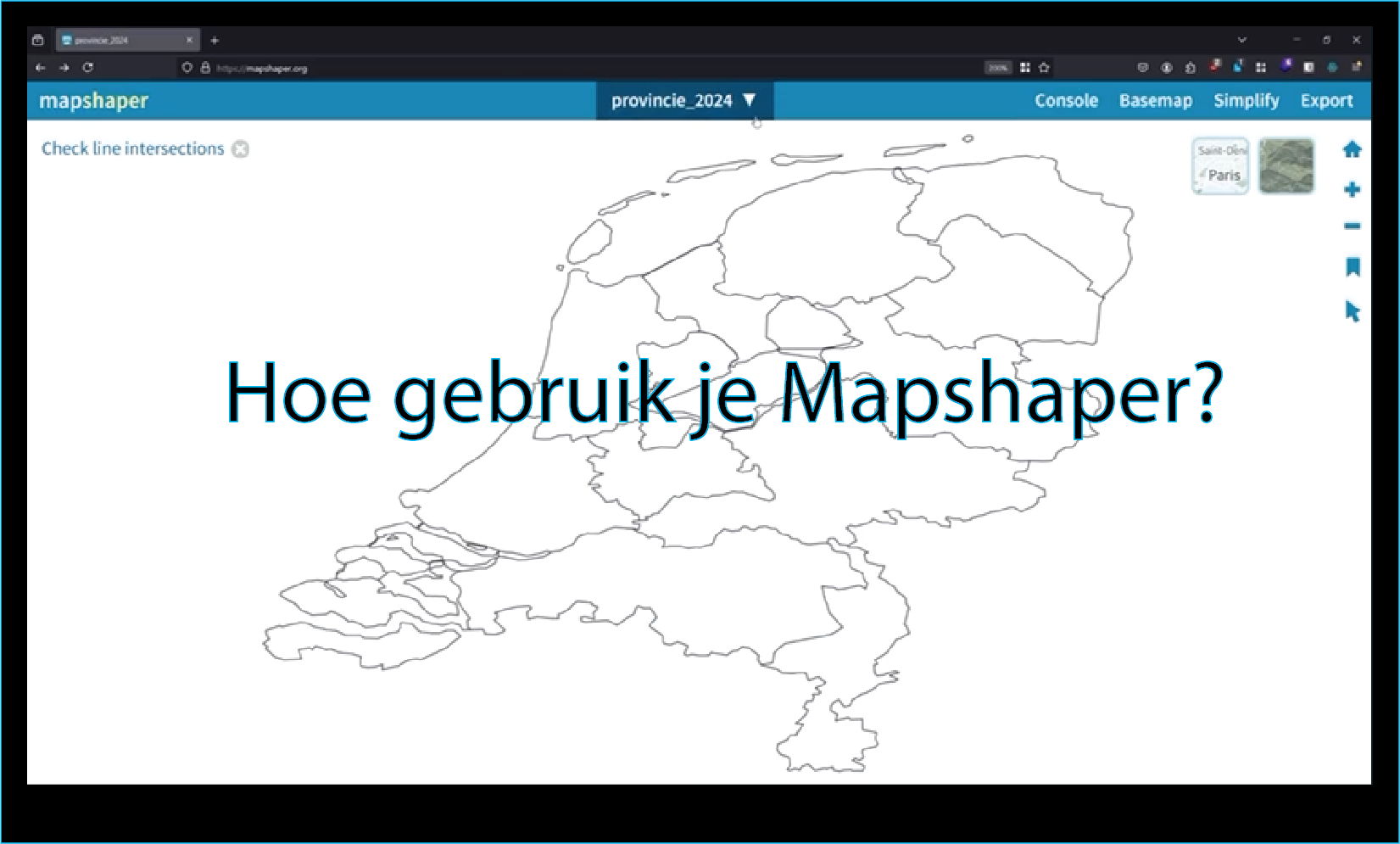
Task: Open a new browser tab
Action: [215, 40]
